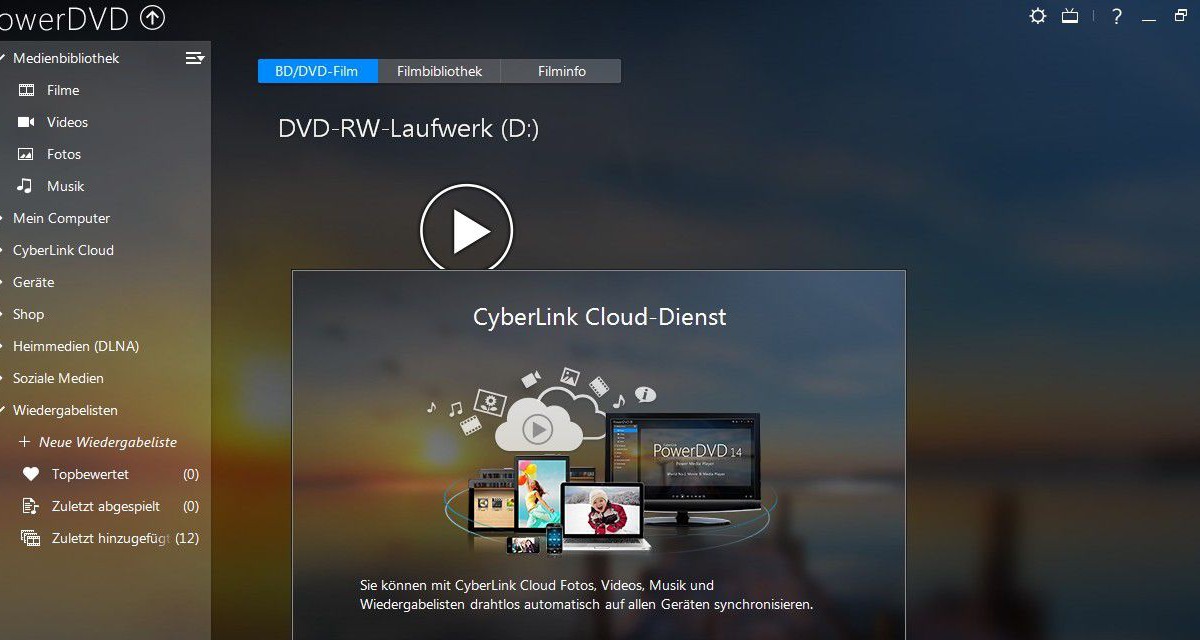The height and width of the screenshot is (640, 1200).
Task: Expand the CyberLink Cloud entry
Action: click(3, 250)
